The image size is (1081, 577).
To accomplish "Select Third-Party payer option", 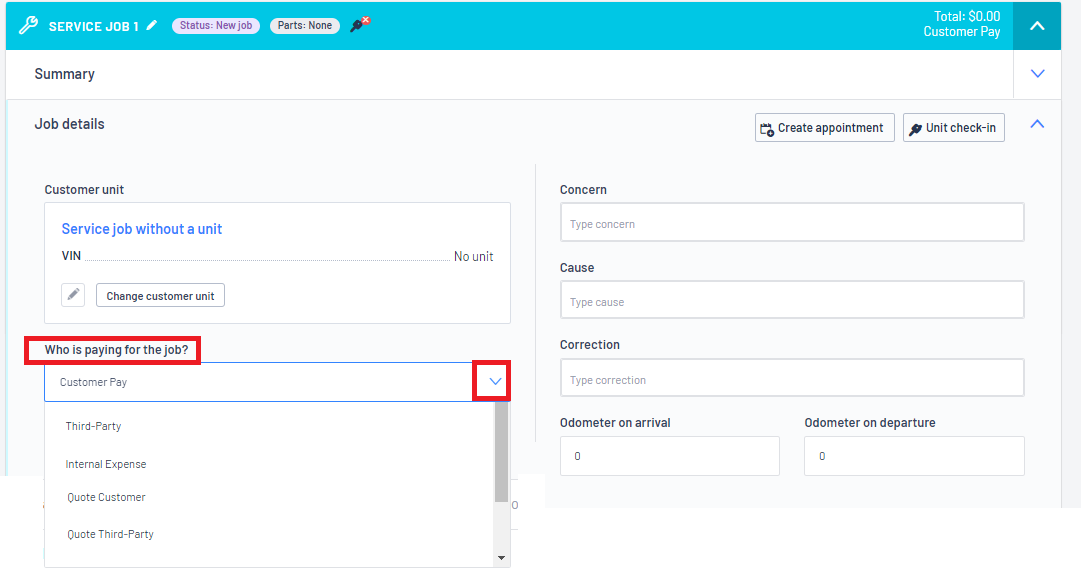I will 93,426.
